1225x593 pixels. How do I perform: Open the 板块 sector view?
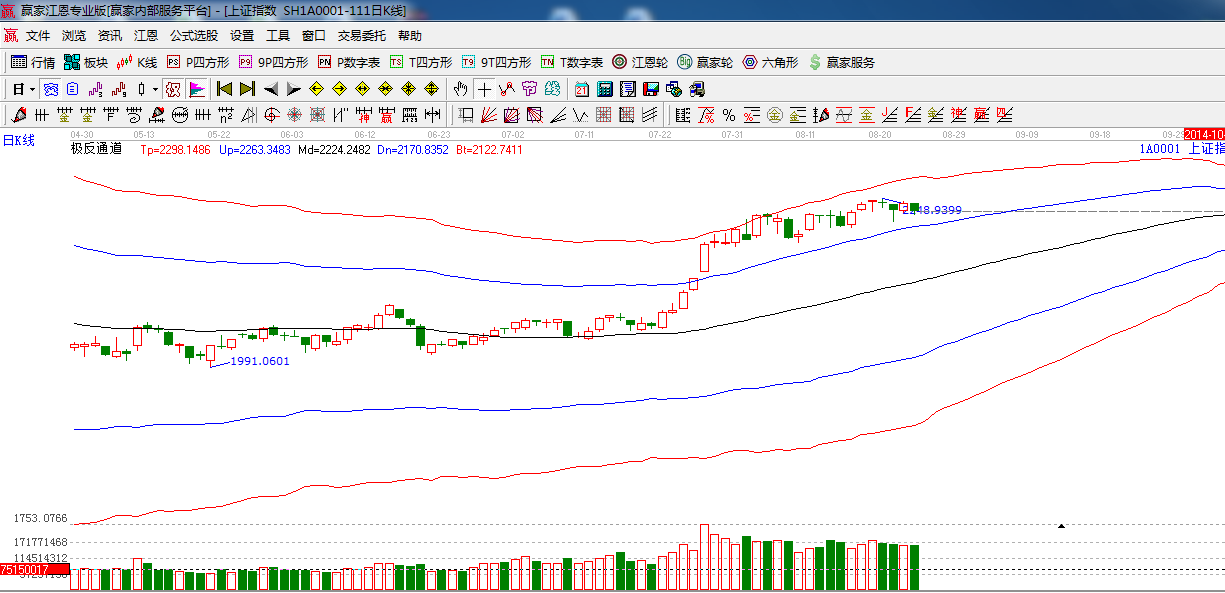(x=86, y=62)
